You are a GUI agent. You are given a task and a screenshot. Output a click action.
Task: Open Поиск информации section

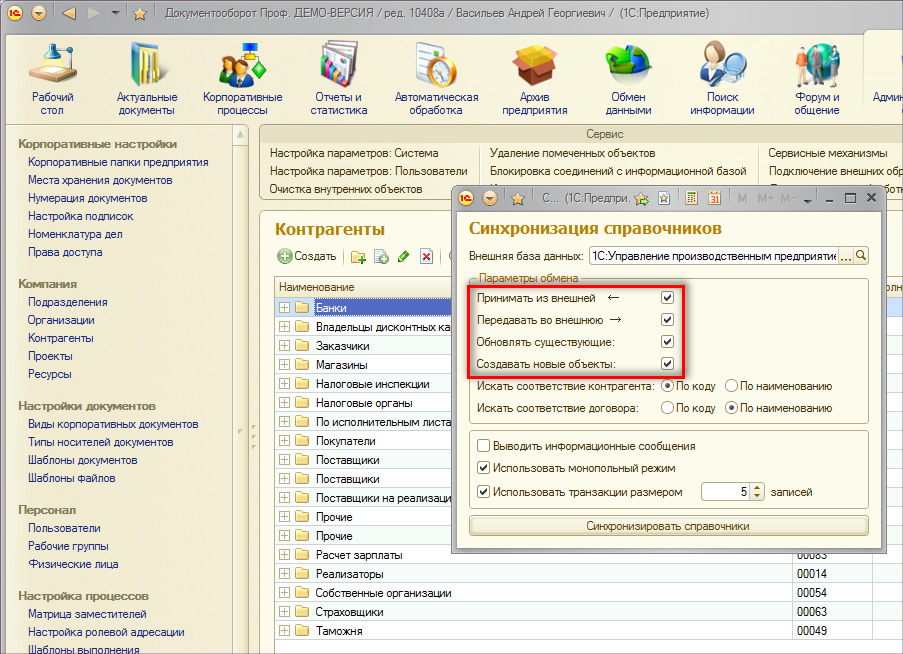[722, 79]
